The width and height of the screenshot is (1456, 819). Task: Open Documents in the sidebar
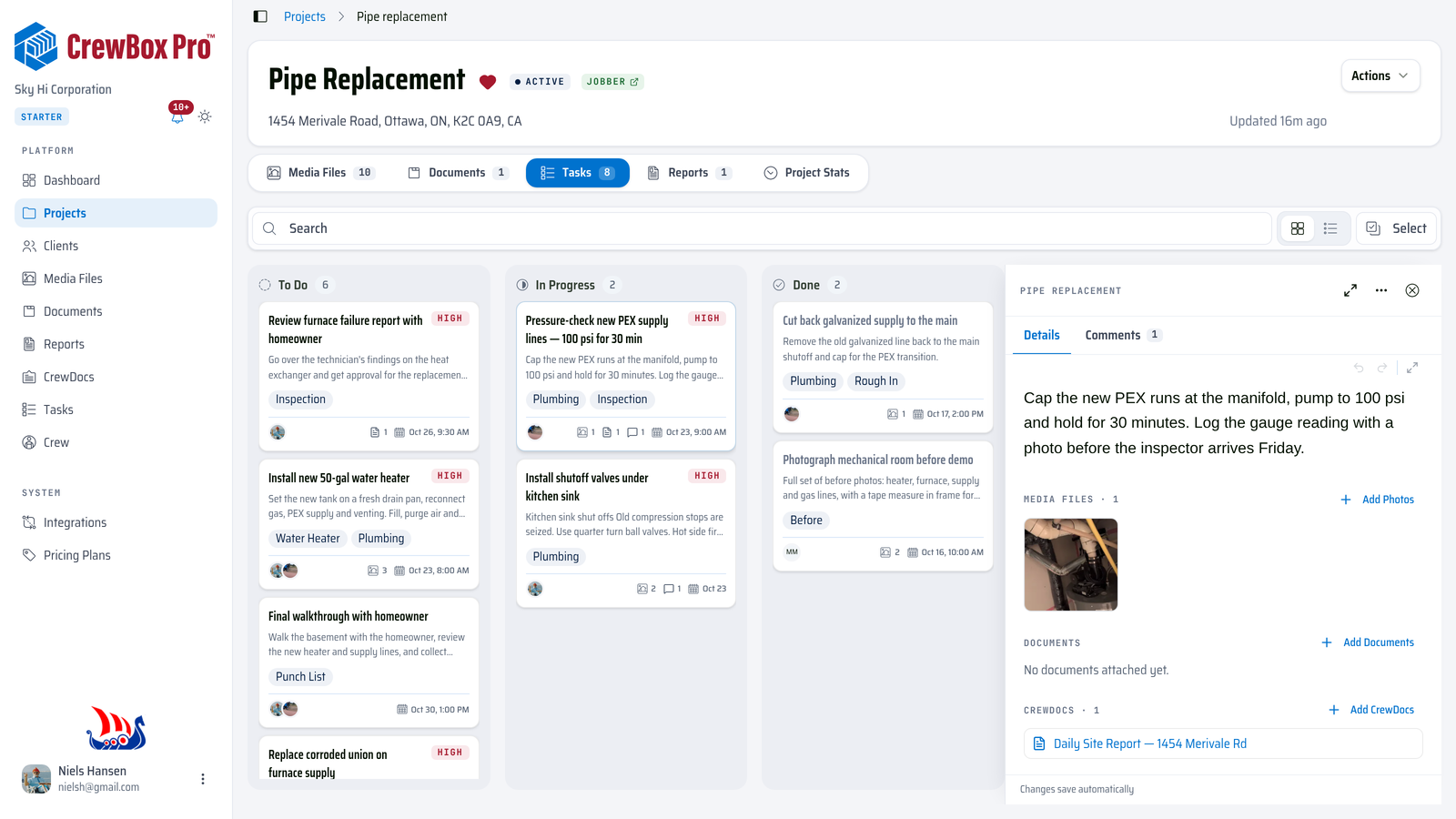pos(116,311)
